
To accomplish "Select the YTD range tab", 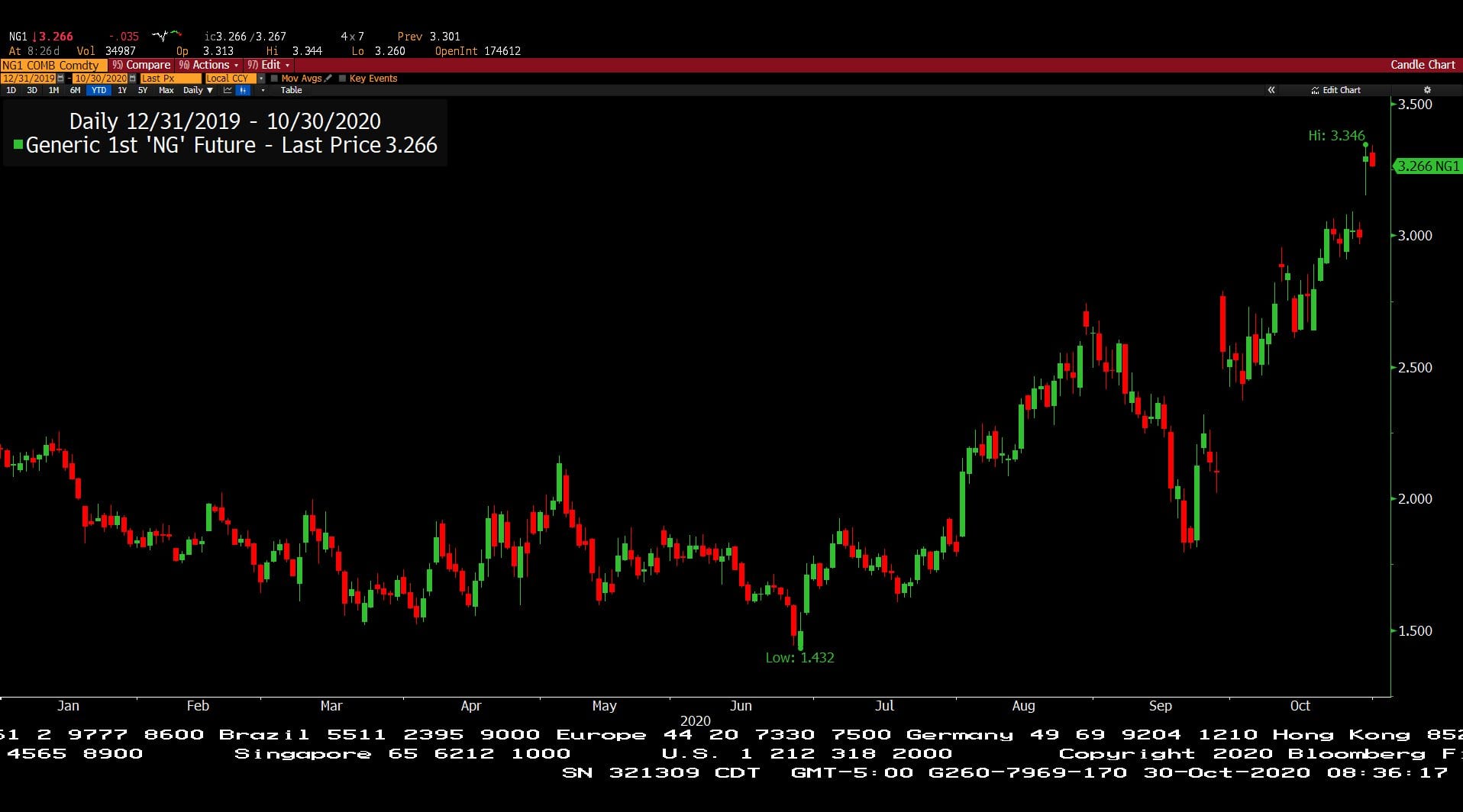I will pyautogui.click(x=99, y=90).
